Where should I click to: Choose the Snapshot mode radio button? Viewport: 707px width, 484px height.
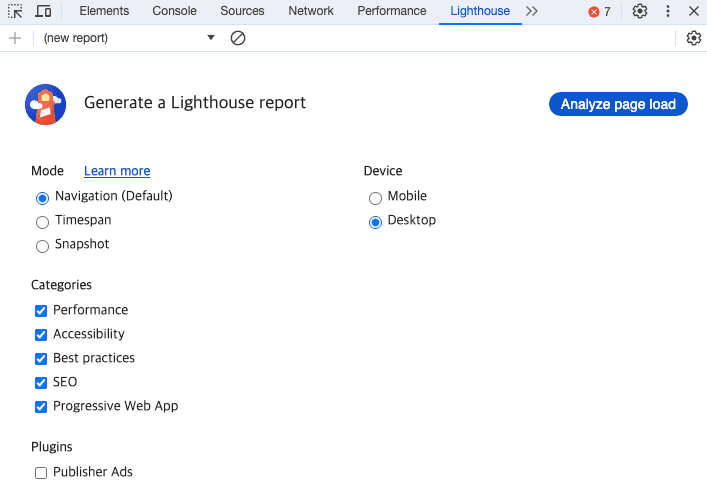[x=42, y=246]
